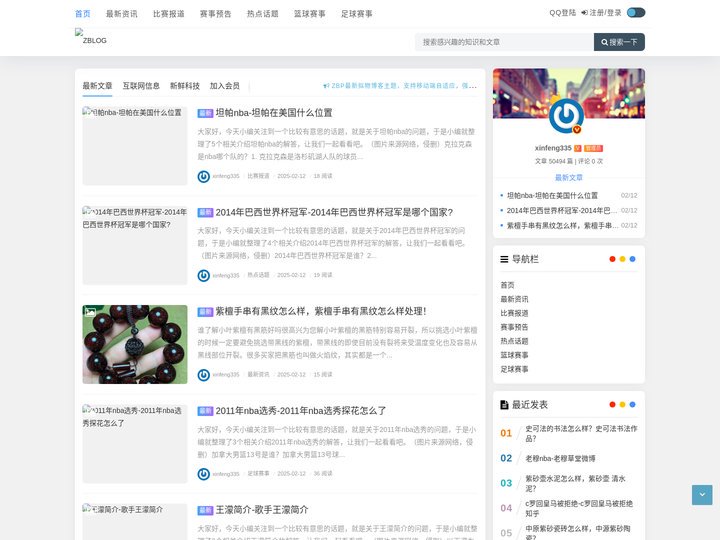
Task: Click thumbnail of 2014年巴西世界杯冠军 article
Action: pos(135,245)
